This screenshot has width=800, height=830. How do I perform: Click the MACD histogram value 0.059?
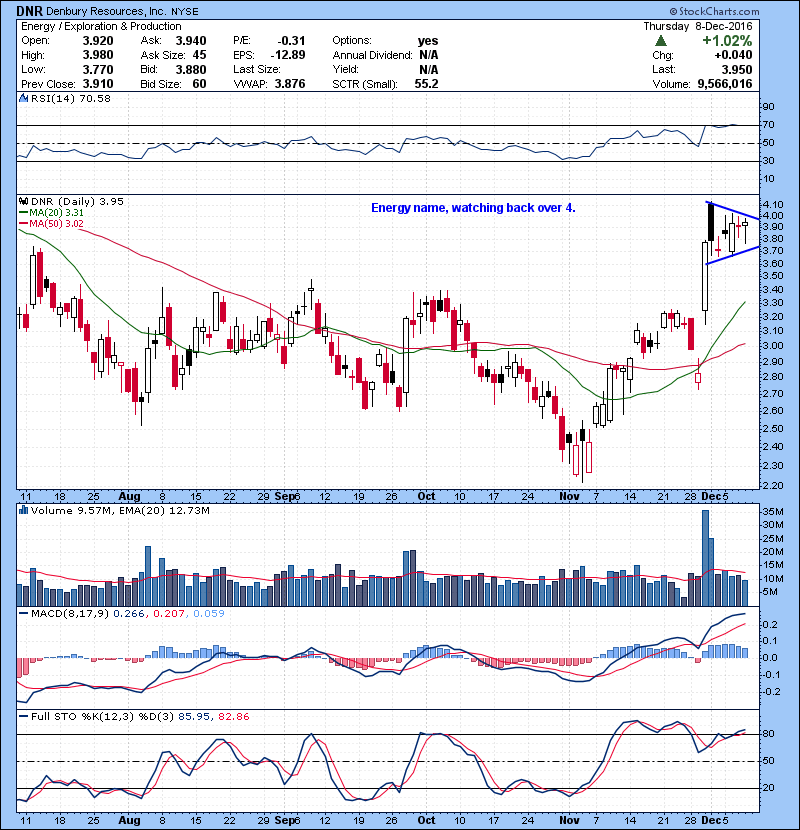click(x=209, y=613)
